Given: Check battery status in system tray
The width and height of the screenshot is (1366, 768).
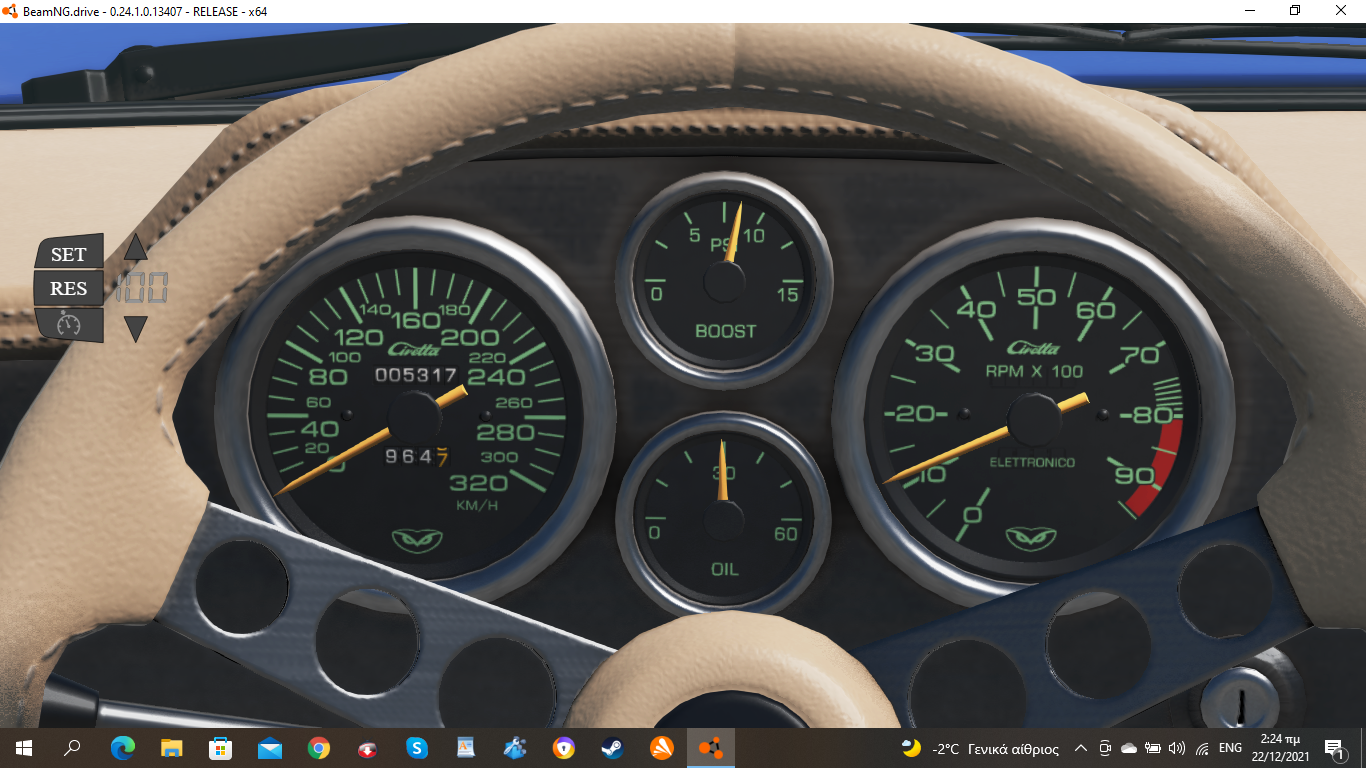Looking at the screenshot, I should pos(1153,748).
